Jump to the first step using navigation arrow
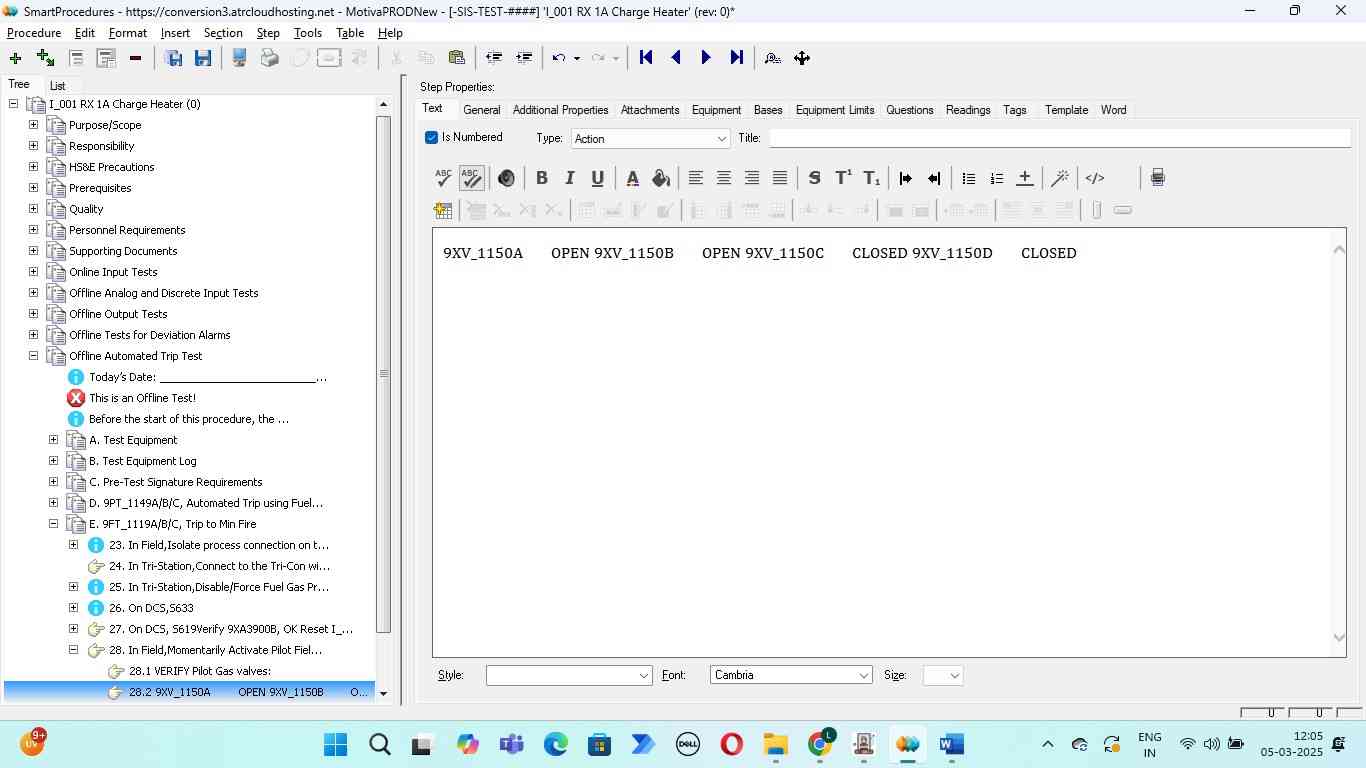 [x=646, y=58]
